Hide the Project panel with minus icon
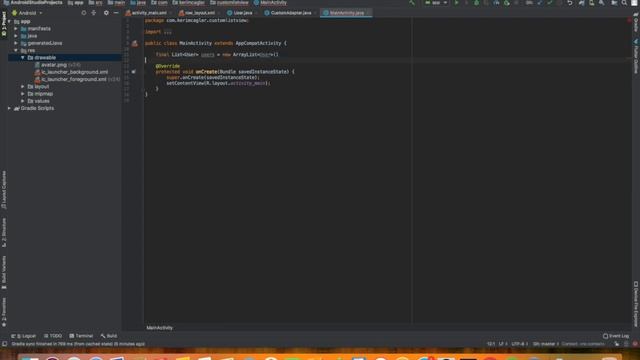Image resolution: width=640 pixels, height=360 pixels. coord(116,13)
